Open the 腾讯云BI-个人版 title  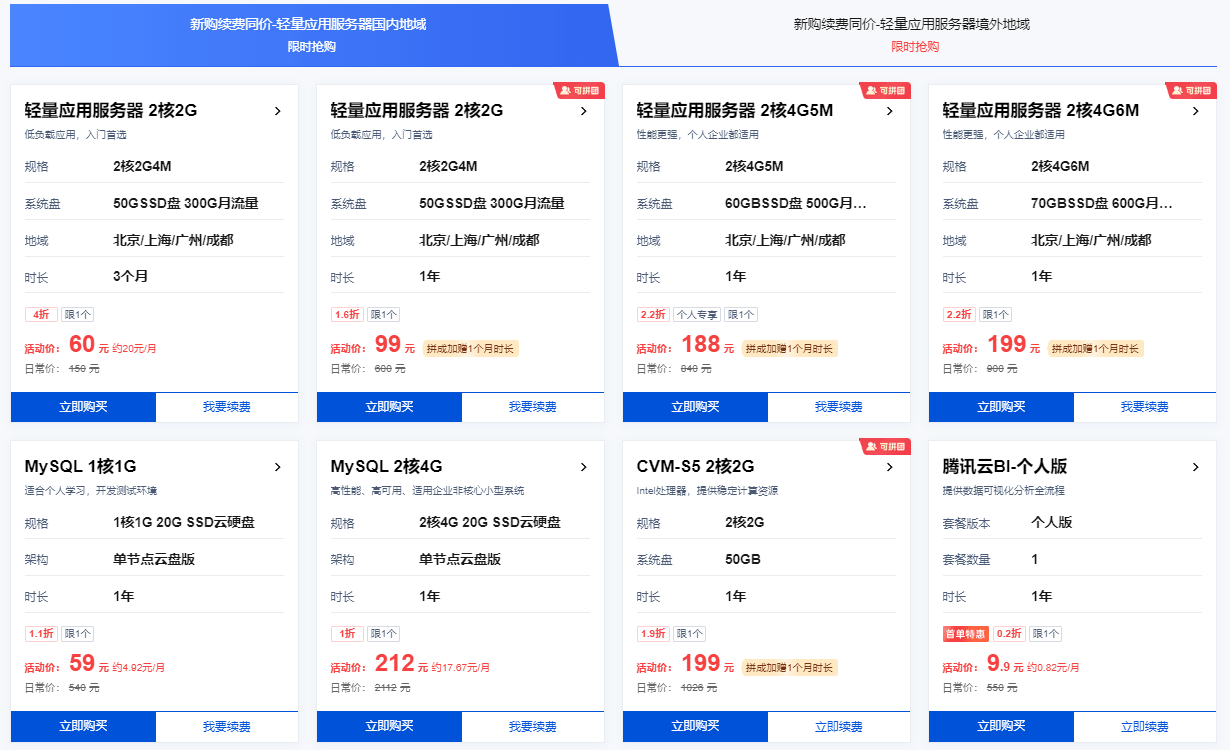tap(1005, 466)
